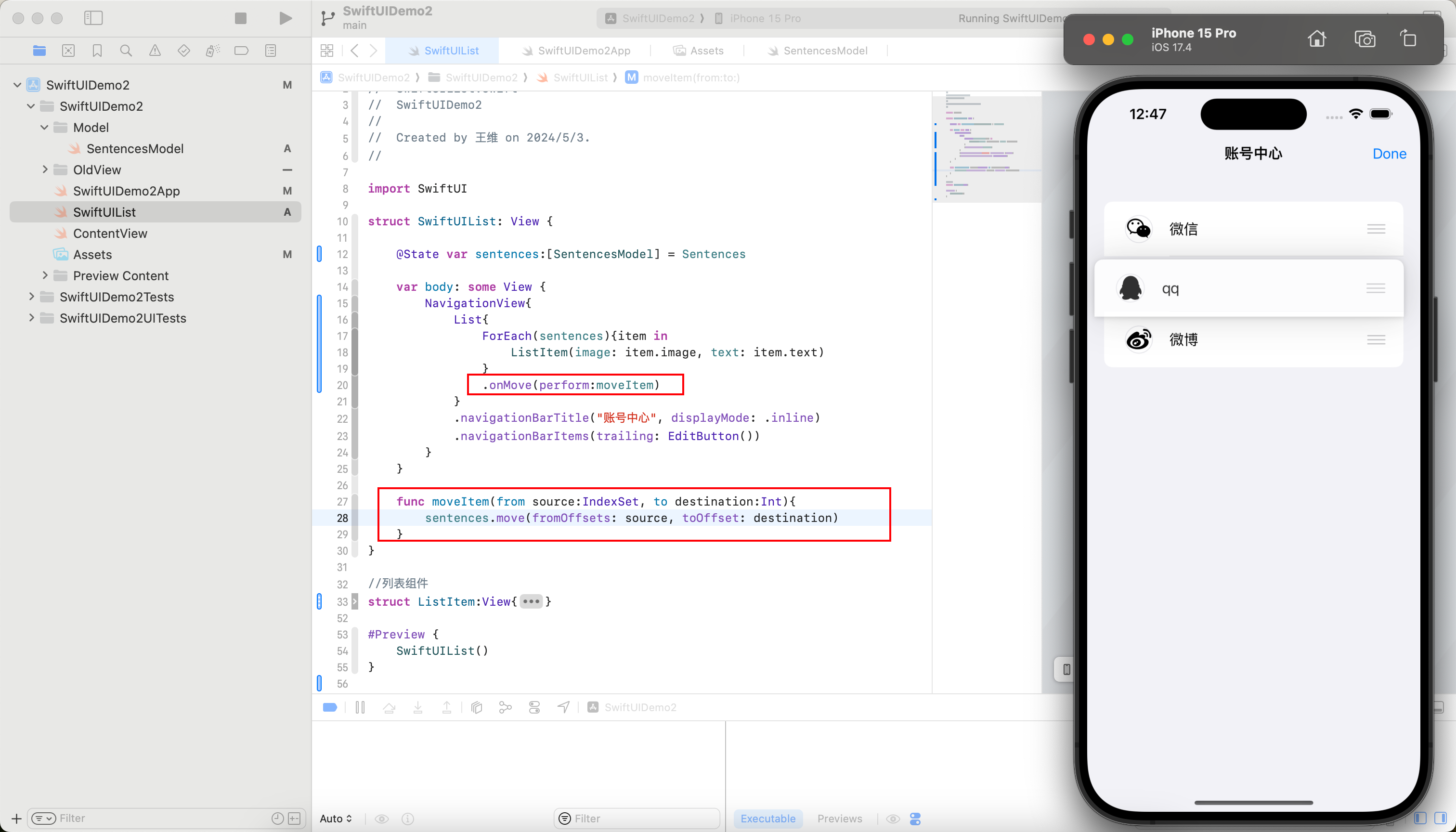The height and width of the screenshot is (832, 1456).
Task: Go forward in editor history
Action: tap(374, 51)
